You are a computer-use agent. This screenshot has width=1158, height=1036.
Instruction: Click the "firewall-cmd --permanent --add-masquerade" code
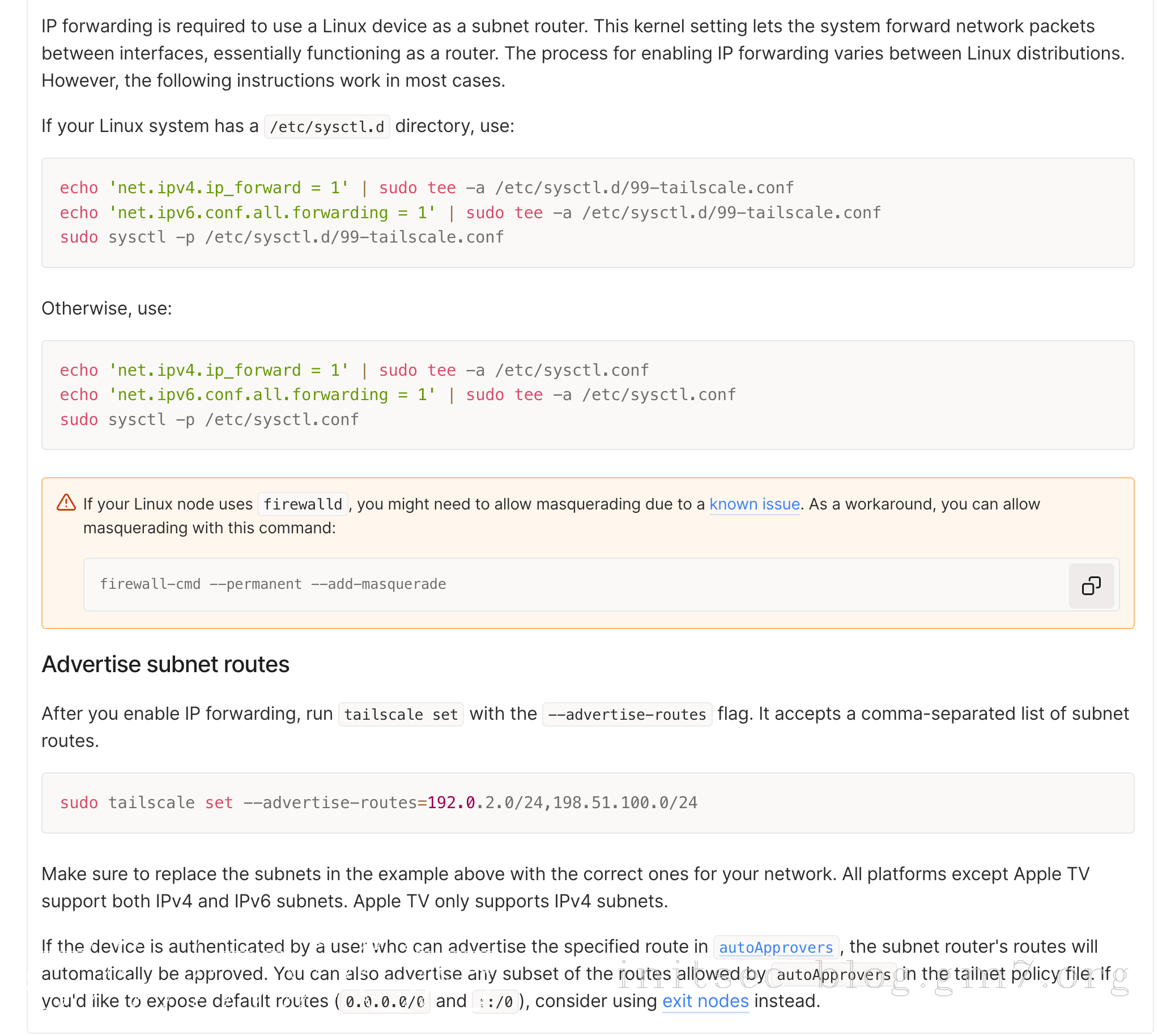(273, 585)
